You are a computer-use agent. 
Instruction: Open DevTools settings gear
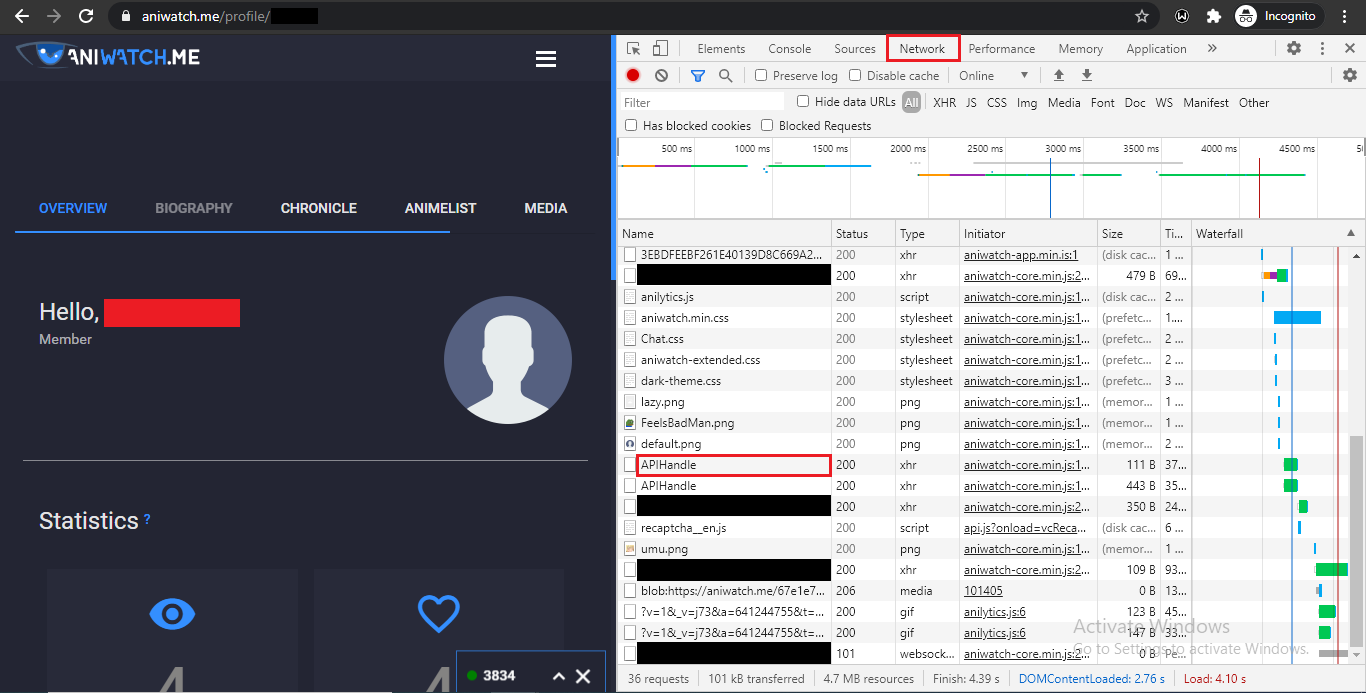tap(1294, 48)
